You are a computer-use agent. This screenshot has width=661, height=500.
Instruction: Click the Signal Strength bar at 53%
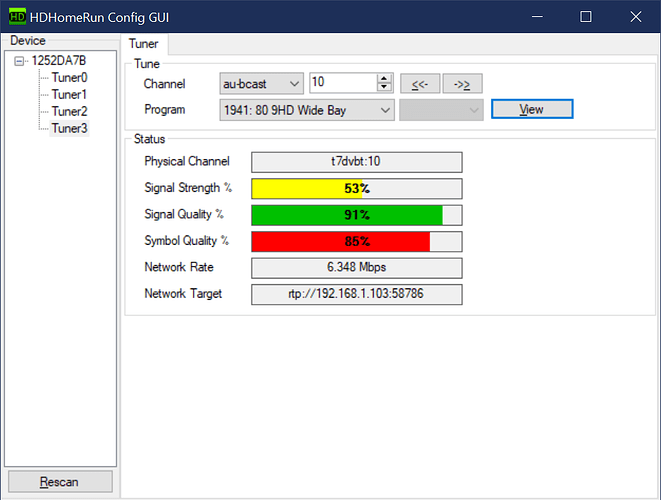point(357,188)
